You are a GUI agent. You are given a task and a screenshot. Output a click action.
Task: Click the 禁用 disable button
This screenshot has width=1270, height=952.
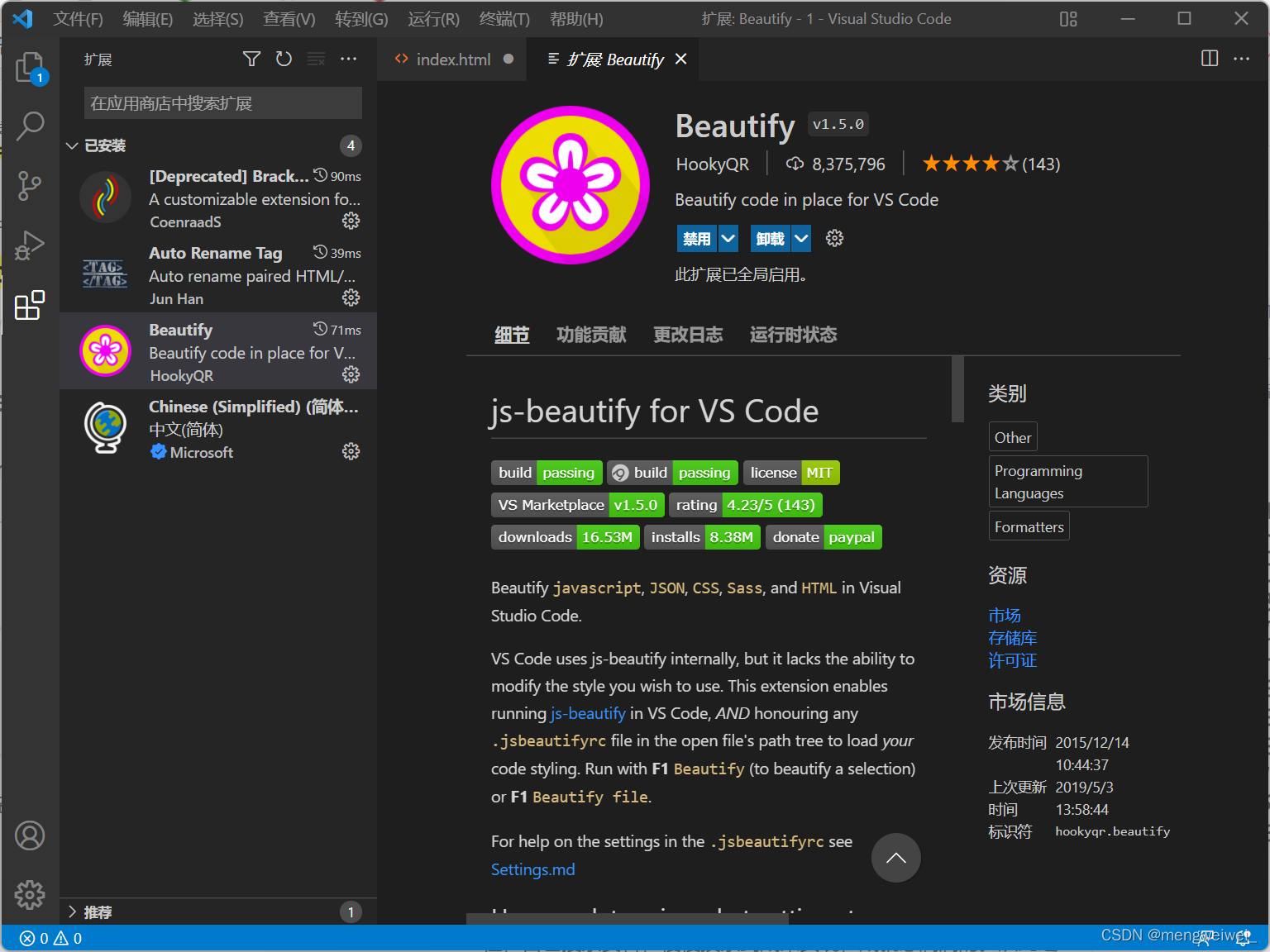pos(697,239)
